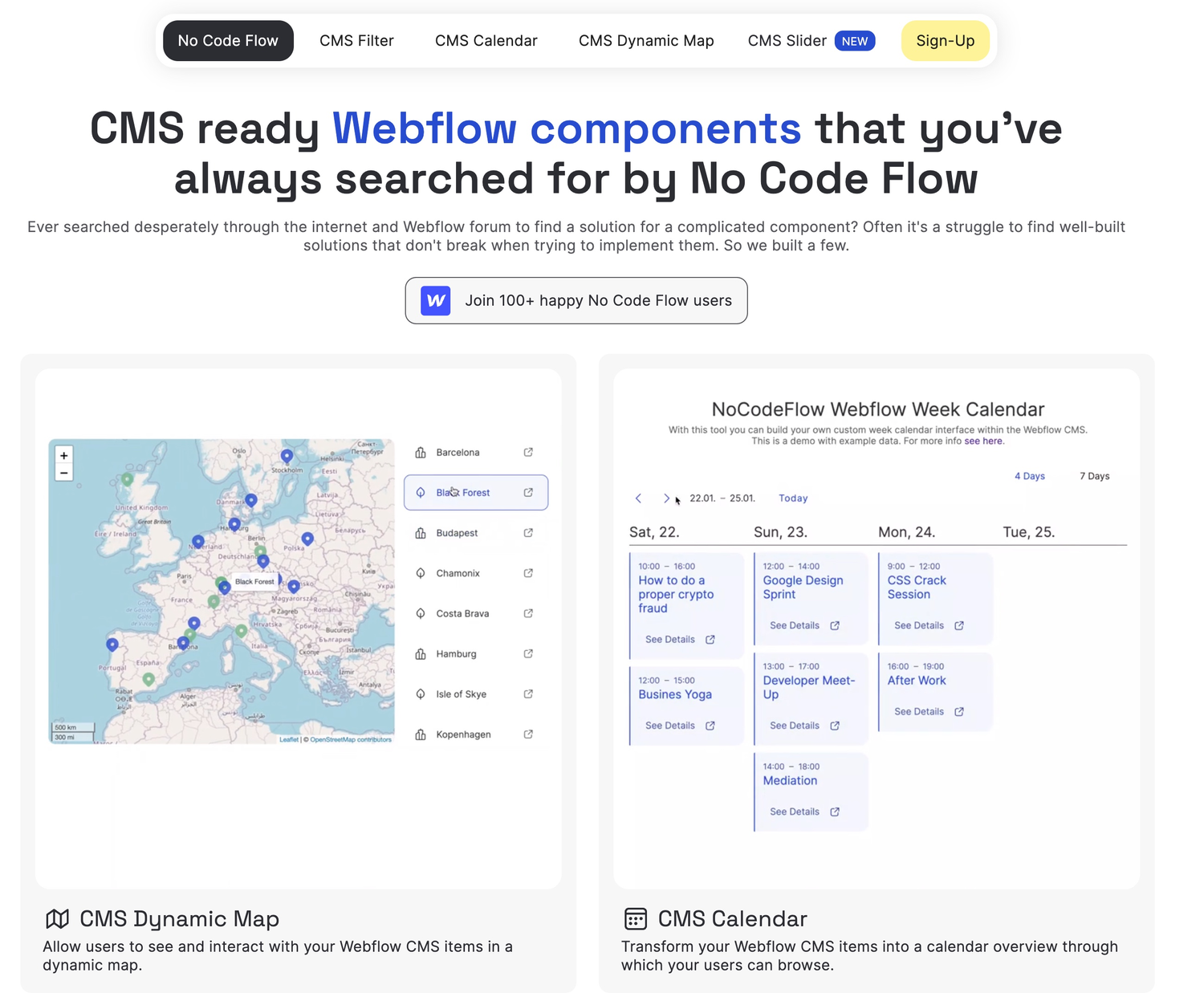
Task: Click Today in the calendar
Action: (x=793, y=498)
